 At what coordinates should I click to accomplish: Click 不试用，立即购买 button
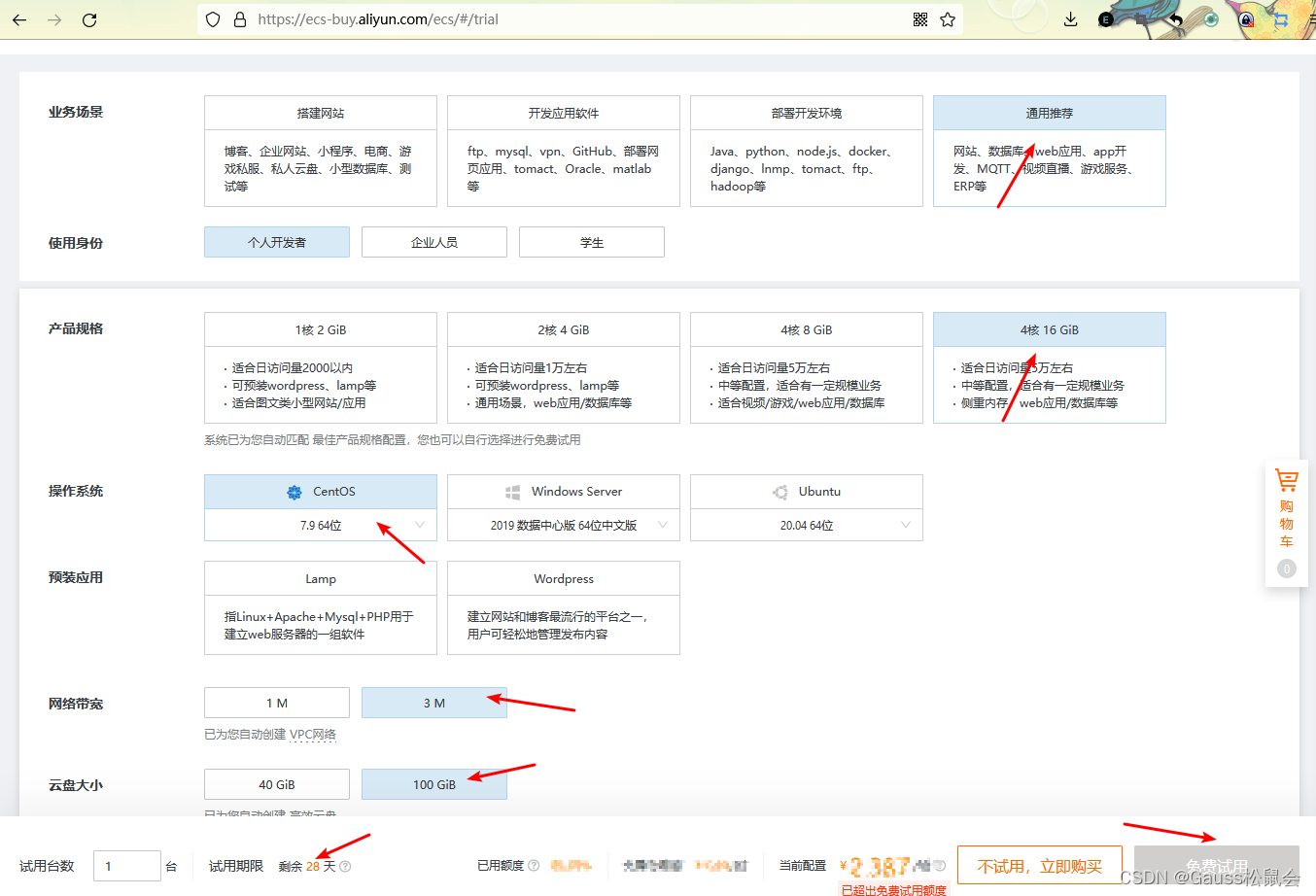coord(1040,866)
